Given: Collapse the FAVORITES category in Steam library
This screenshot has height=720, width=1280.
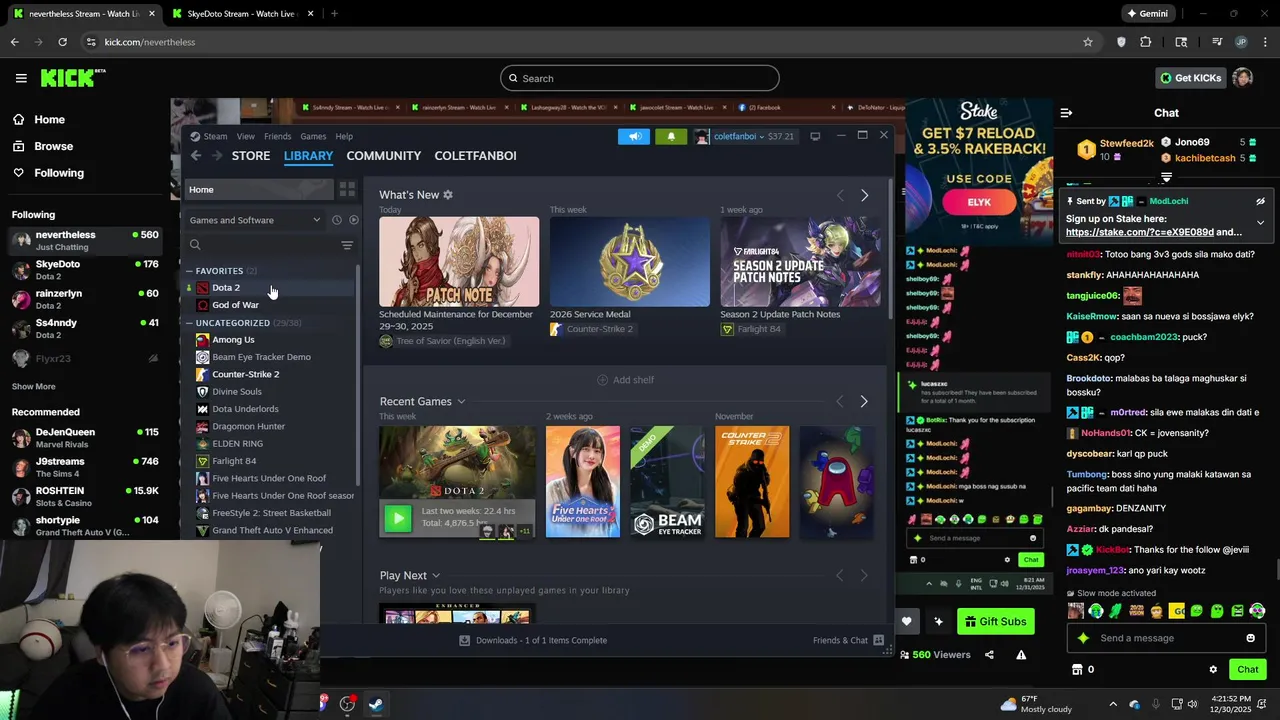Looking at the screenshot, I should tap(189, 271).
